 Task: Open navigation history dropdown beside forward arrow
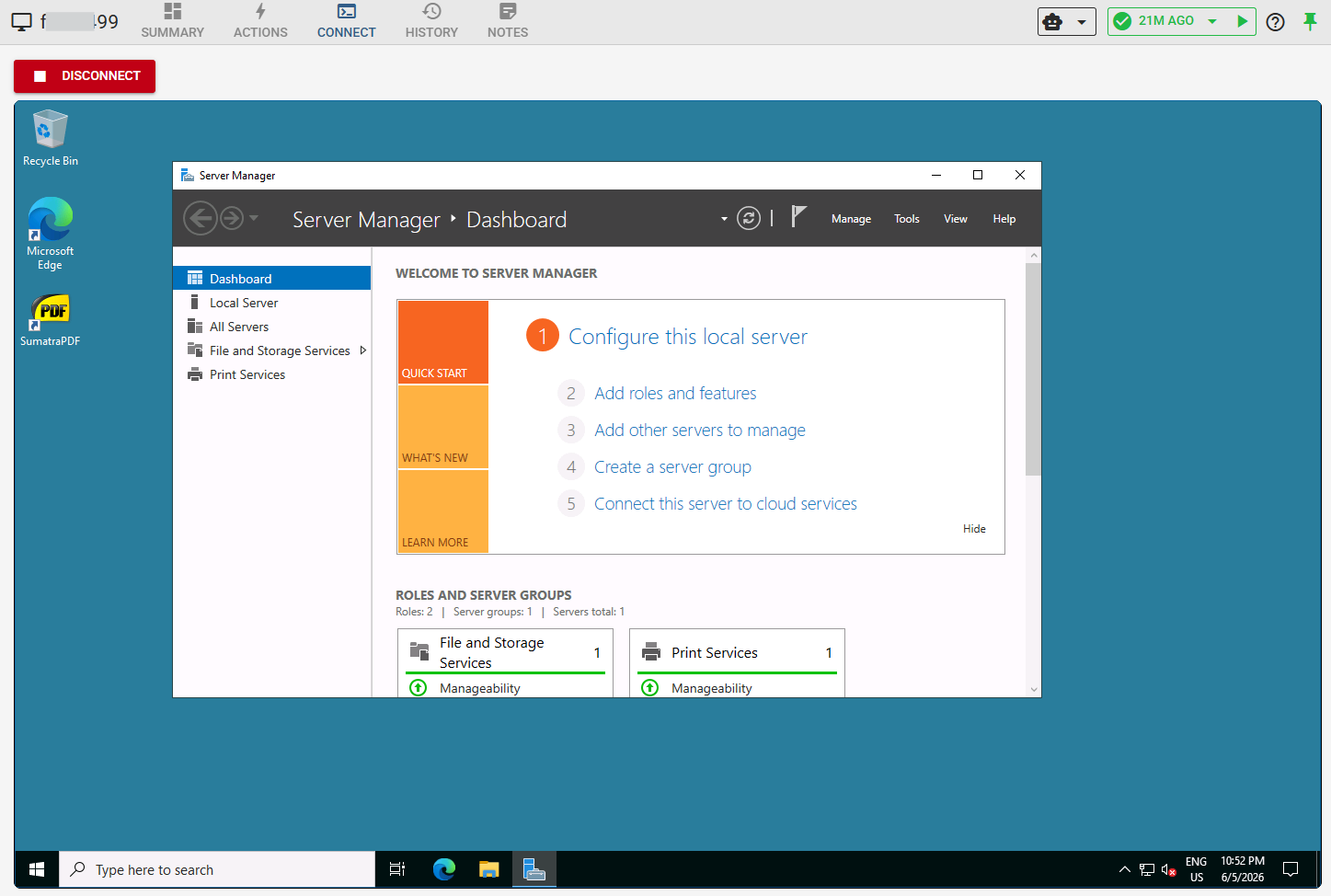click(x=254, y=218)
